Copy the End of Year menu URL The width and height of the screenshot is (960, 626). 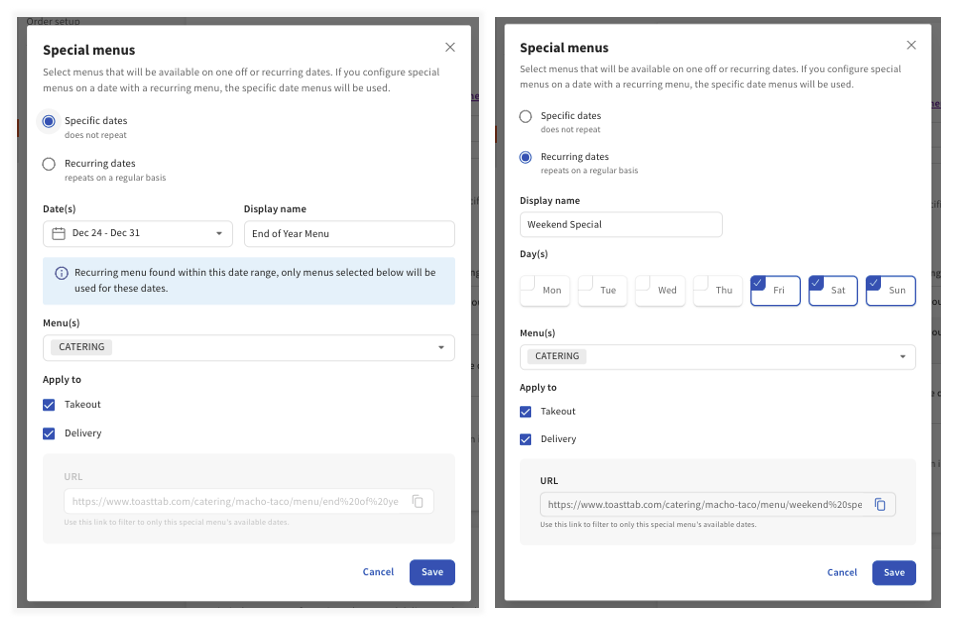[x=418, y=501]
